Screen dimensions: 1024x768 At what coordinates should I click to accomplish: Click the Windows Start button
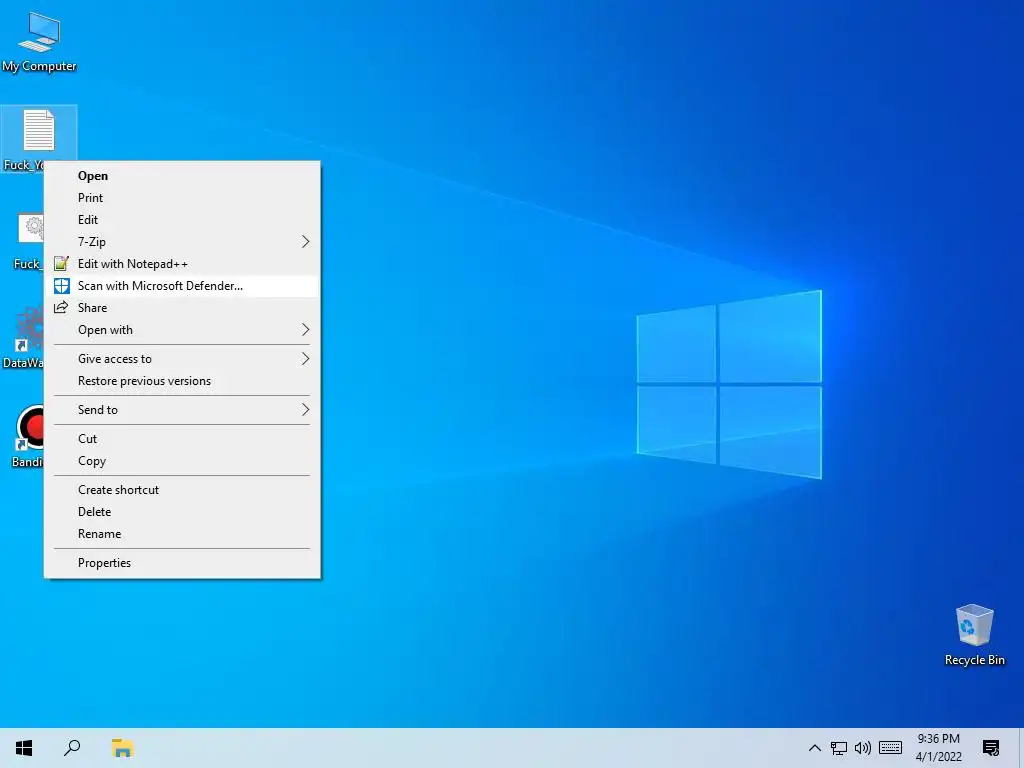point(24,748)
